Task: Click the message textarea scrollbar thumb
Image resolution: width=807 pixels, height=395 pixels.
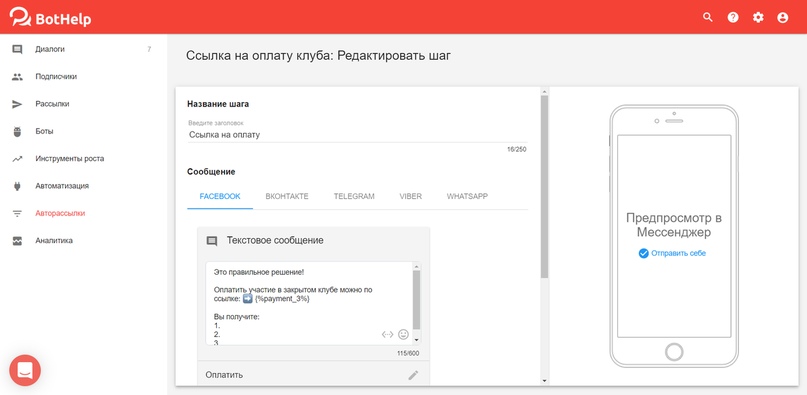Action: coord(416,300)
